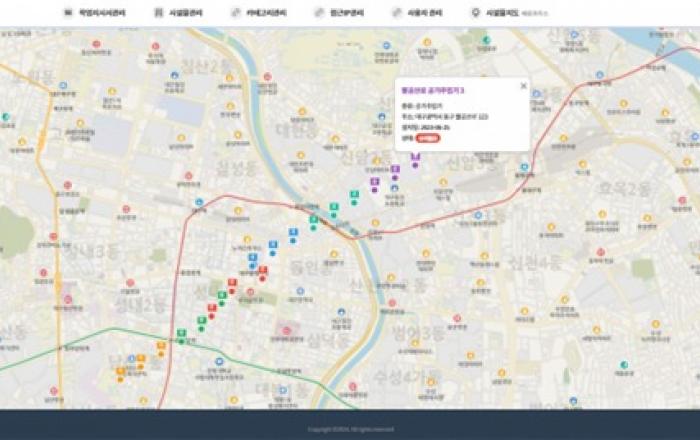Click the leftmost blue facility marker
Screen dimensions: 700x440
252,256
